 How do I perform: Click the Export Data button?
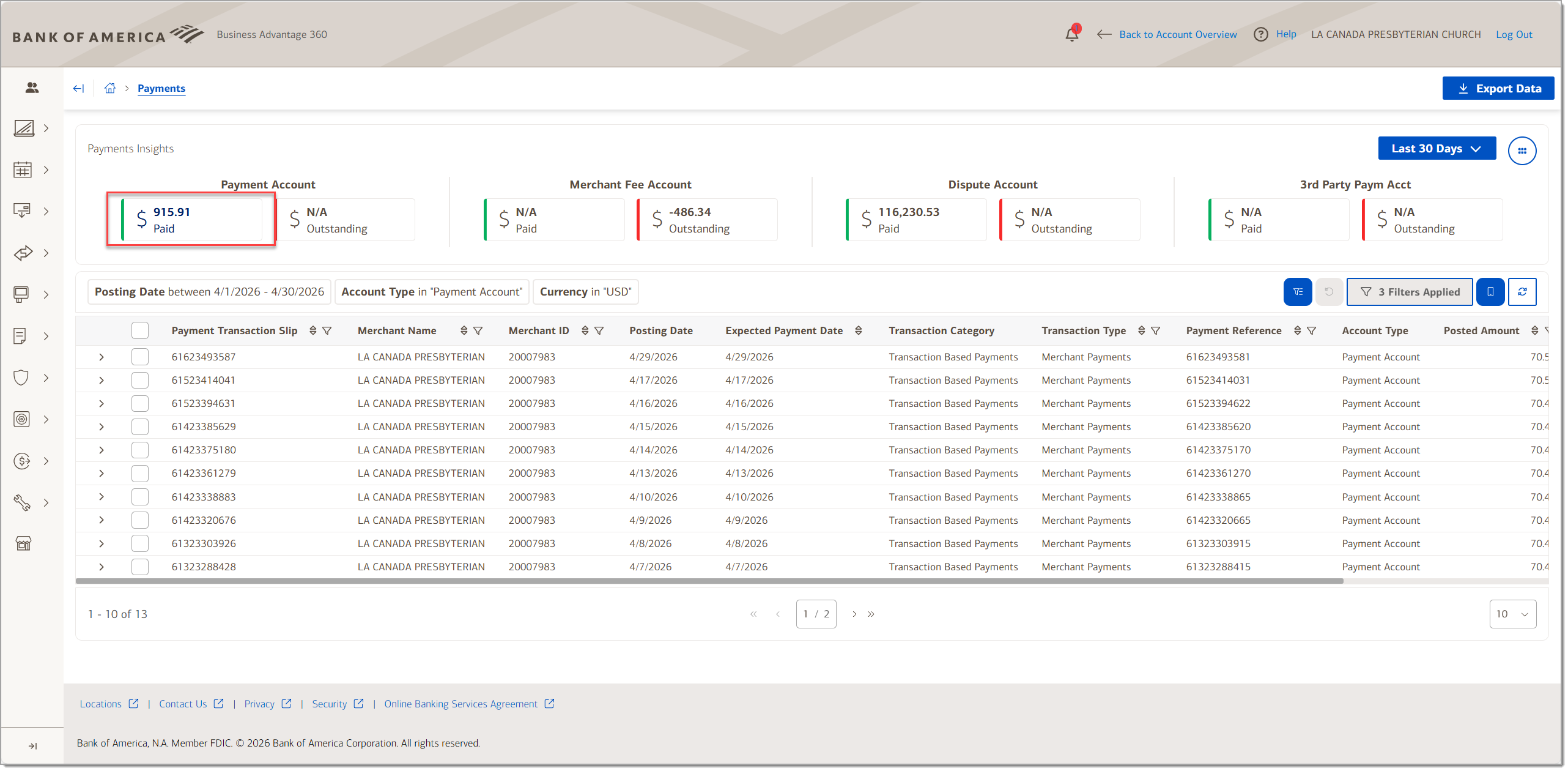[x=1498, y=88]
